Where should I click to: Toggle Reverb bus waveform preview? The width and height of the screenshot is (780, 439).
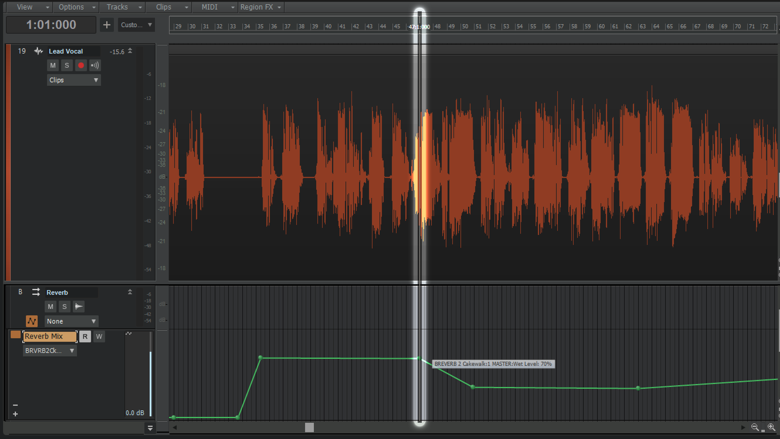pos(79,307)
